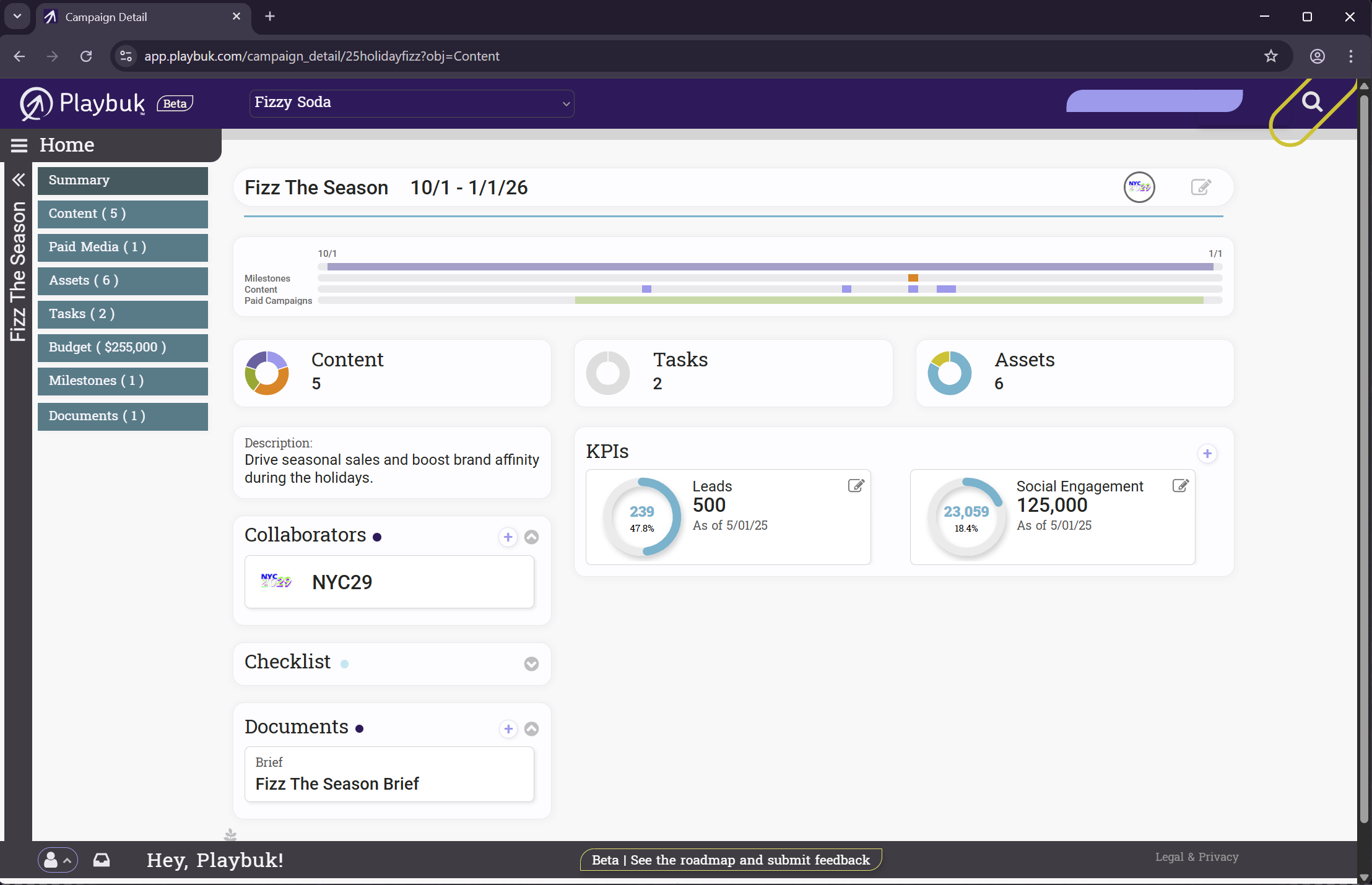Select the Assets ( 6 ) sidebar item
The image size is (1372, 885).
(x=122, y=280)
